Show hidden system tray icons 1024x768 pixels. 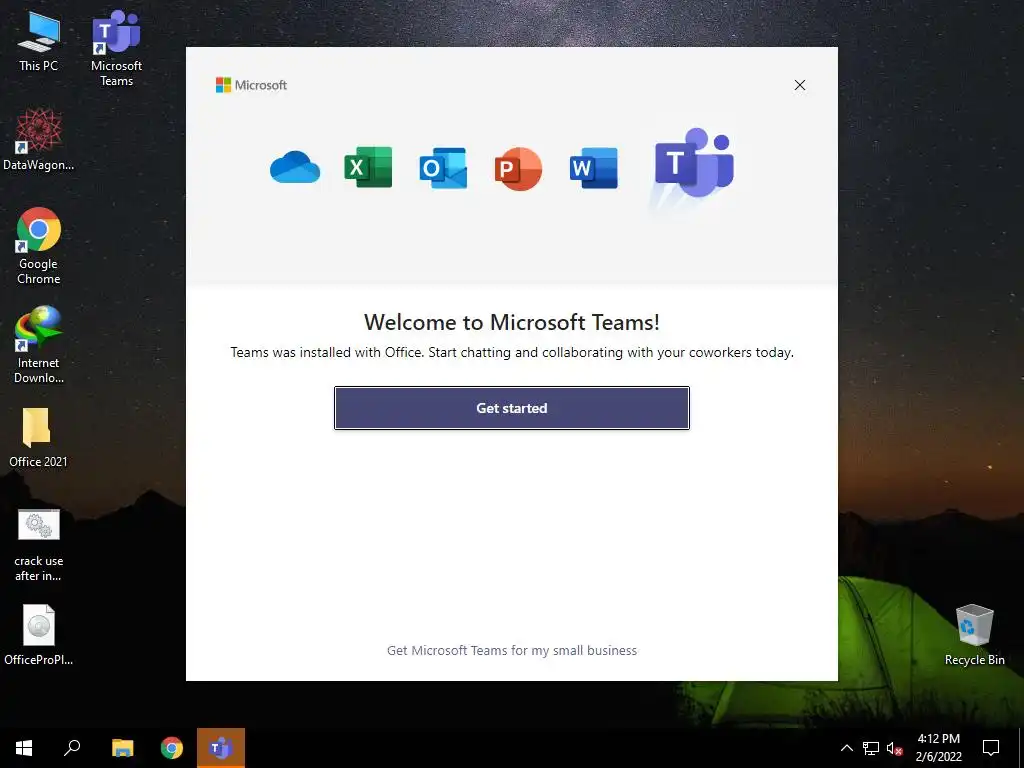[846, 748]
